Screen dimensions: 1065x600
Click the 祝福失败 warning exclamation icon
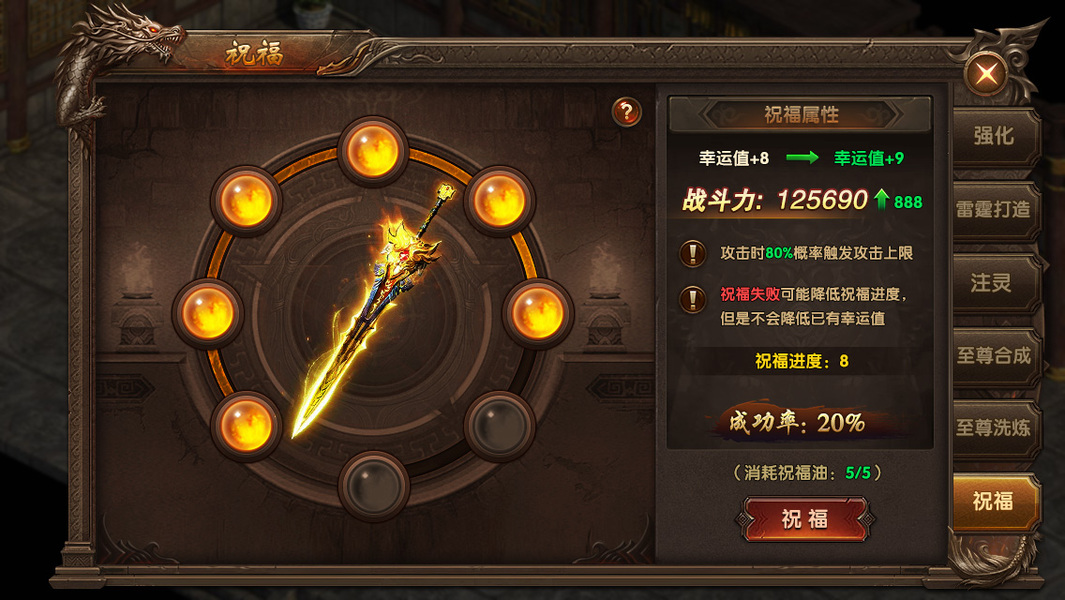pyautogui.click(x=692, y=298)
